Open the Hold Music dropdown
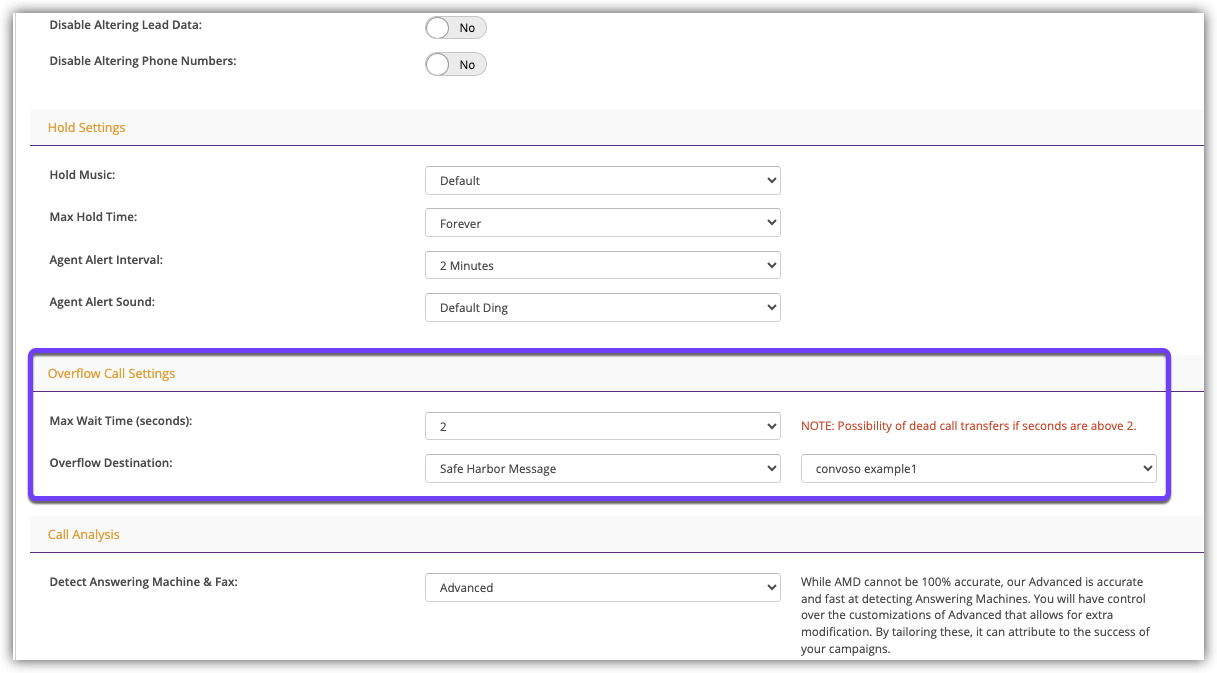Viewport: 1217px width, 673px height. pos(602,181)
